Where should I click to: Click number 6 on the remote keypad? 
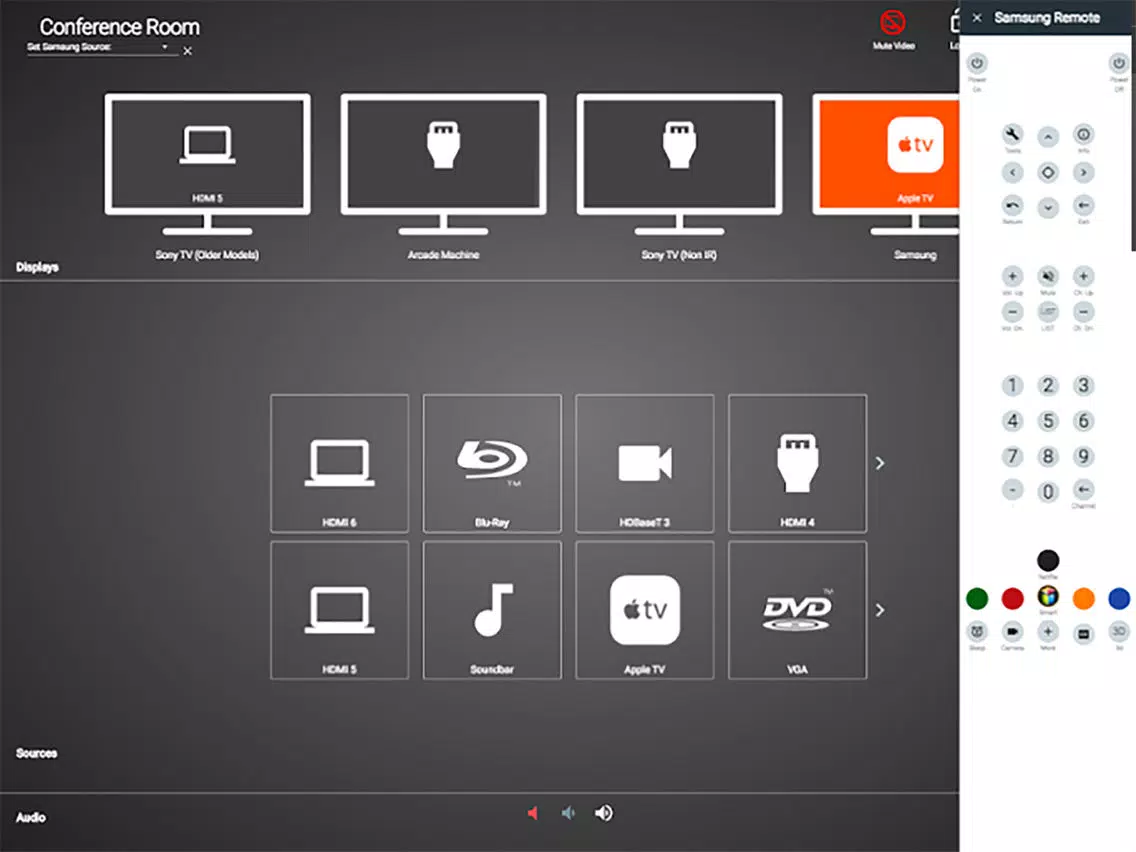1083,421
